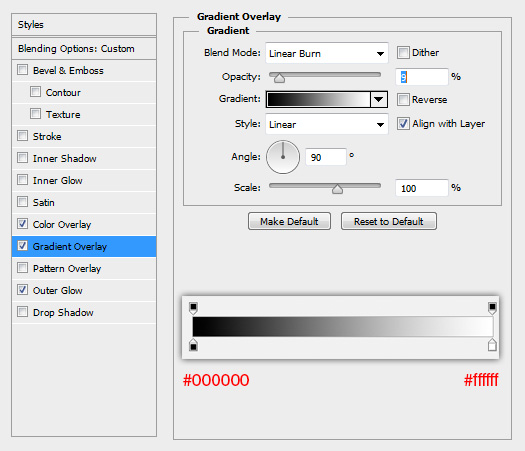This screenshot has height=451, width=525.
Task: Open the Color Overlay settings
Action: pos(84,224)
